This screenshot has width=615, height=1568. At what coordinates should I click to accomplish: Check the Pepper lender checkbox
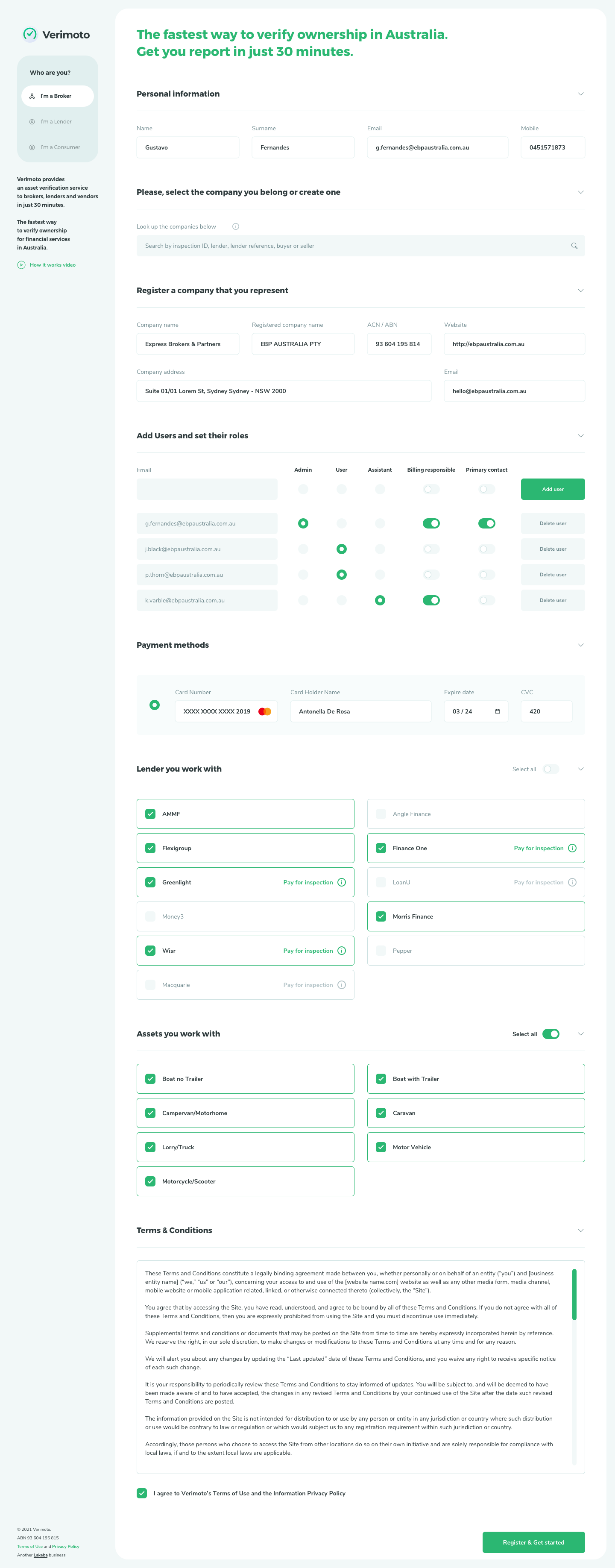(x=381, y=951)
